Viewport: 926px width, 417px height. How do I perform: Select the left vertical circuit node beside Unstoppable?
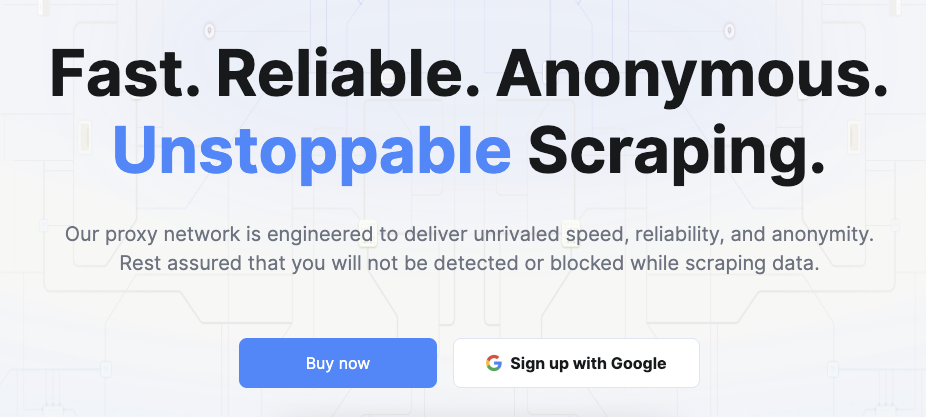click(x=84, y=136)
